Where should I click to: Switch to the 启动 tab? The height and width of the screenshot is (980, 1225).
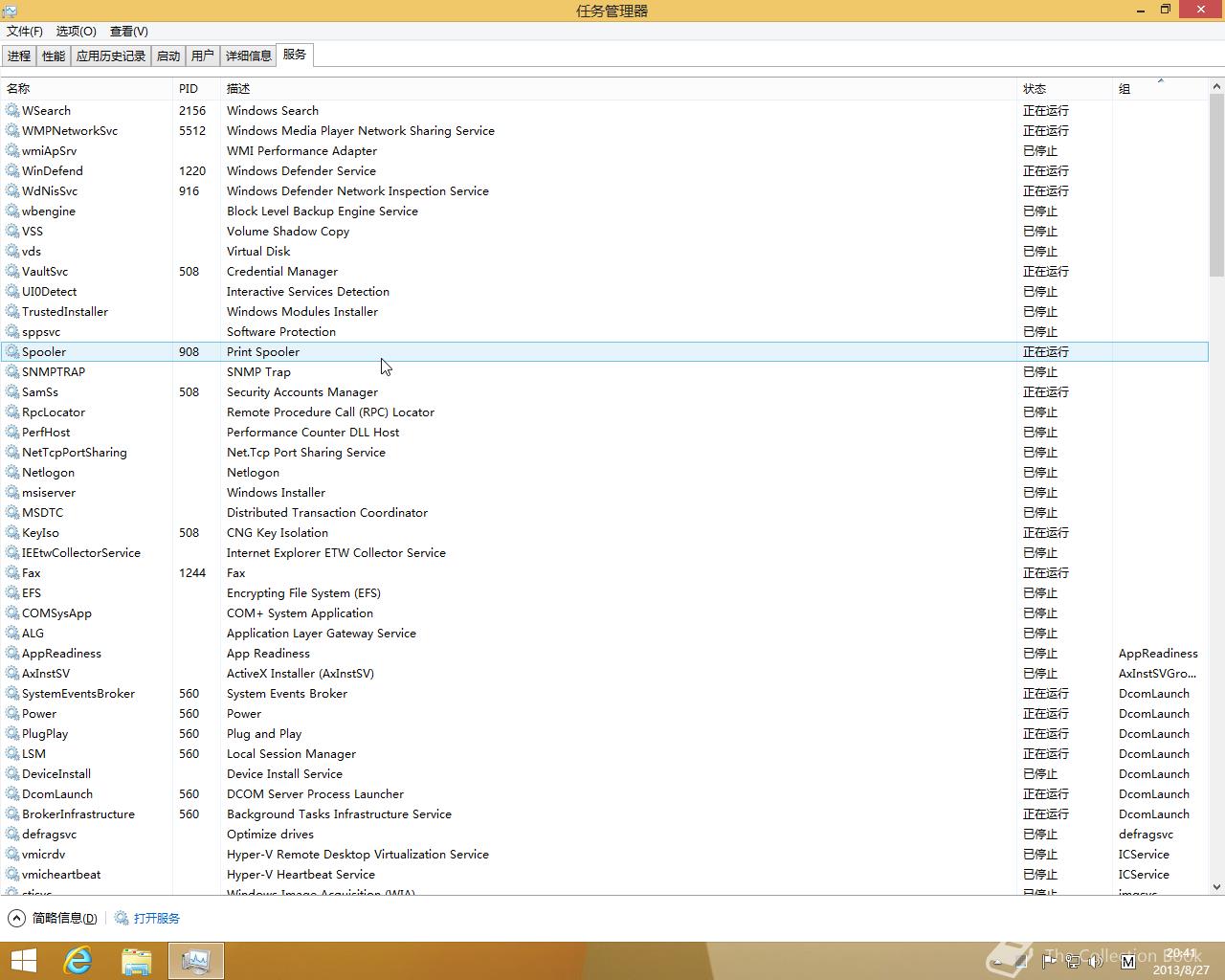click(168, 56)
